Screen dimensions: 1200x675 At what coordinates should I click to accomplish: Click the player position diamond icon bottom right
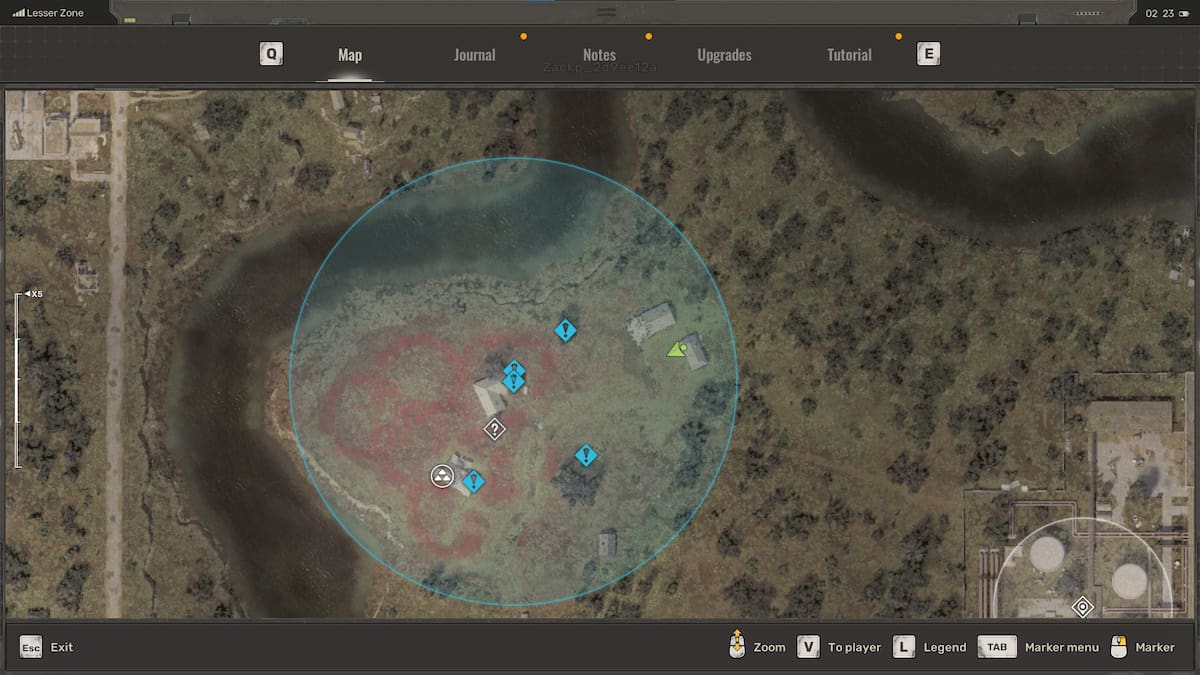[x=1082, y=607]
